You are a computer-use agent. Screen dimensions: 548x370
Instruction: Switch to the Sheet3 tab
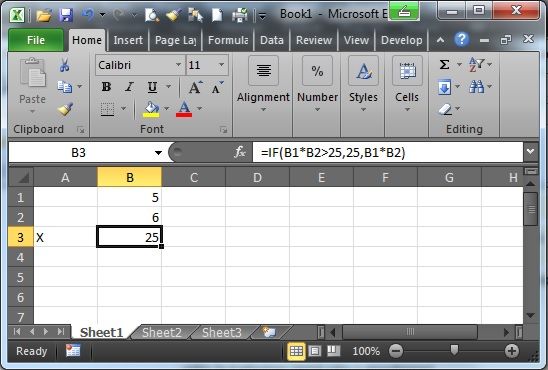tap(222, 332)
